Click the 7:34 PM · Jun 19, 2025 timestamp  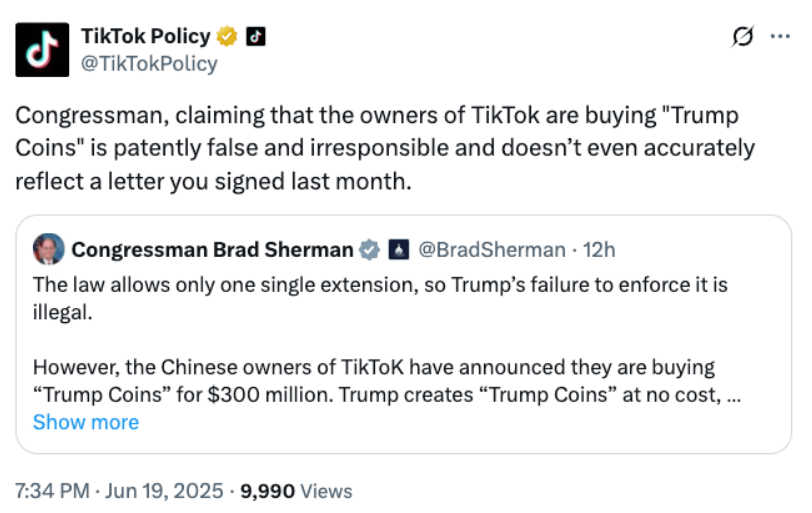(119, 491)
